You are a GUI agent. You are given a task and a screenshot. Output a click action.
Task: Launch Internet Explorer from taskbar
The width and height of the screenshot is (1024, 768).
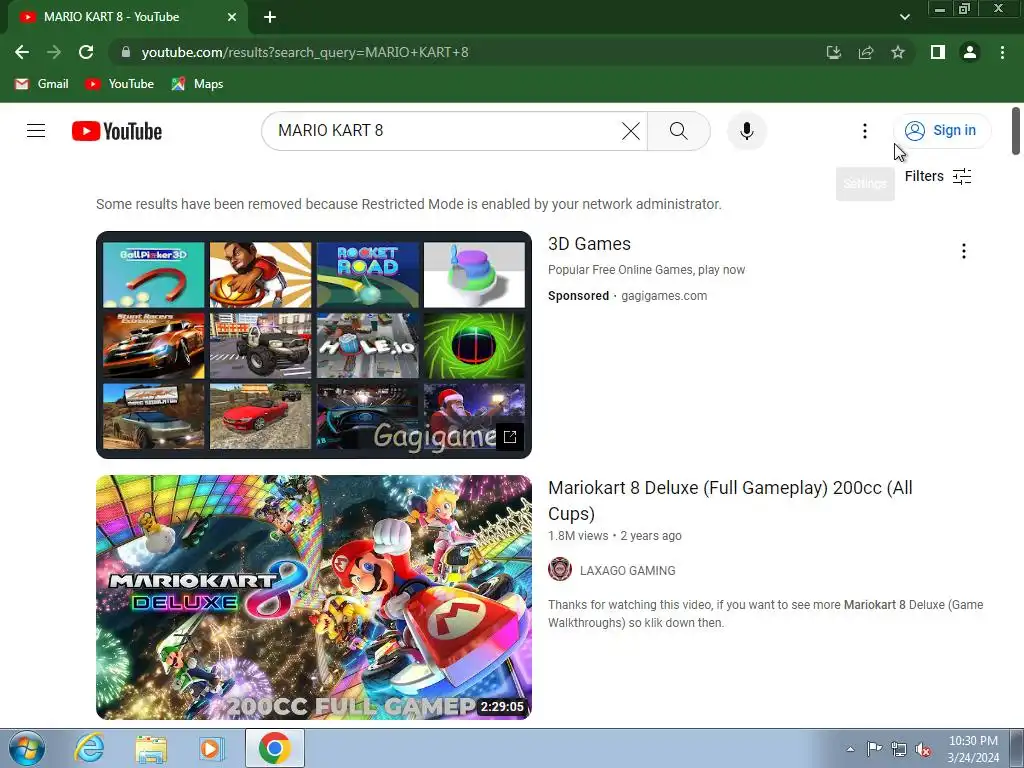[89, 748]
